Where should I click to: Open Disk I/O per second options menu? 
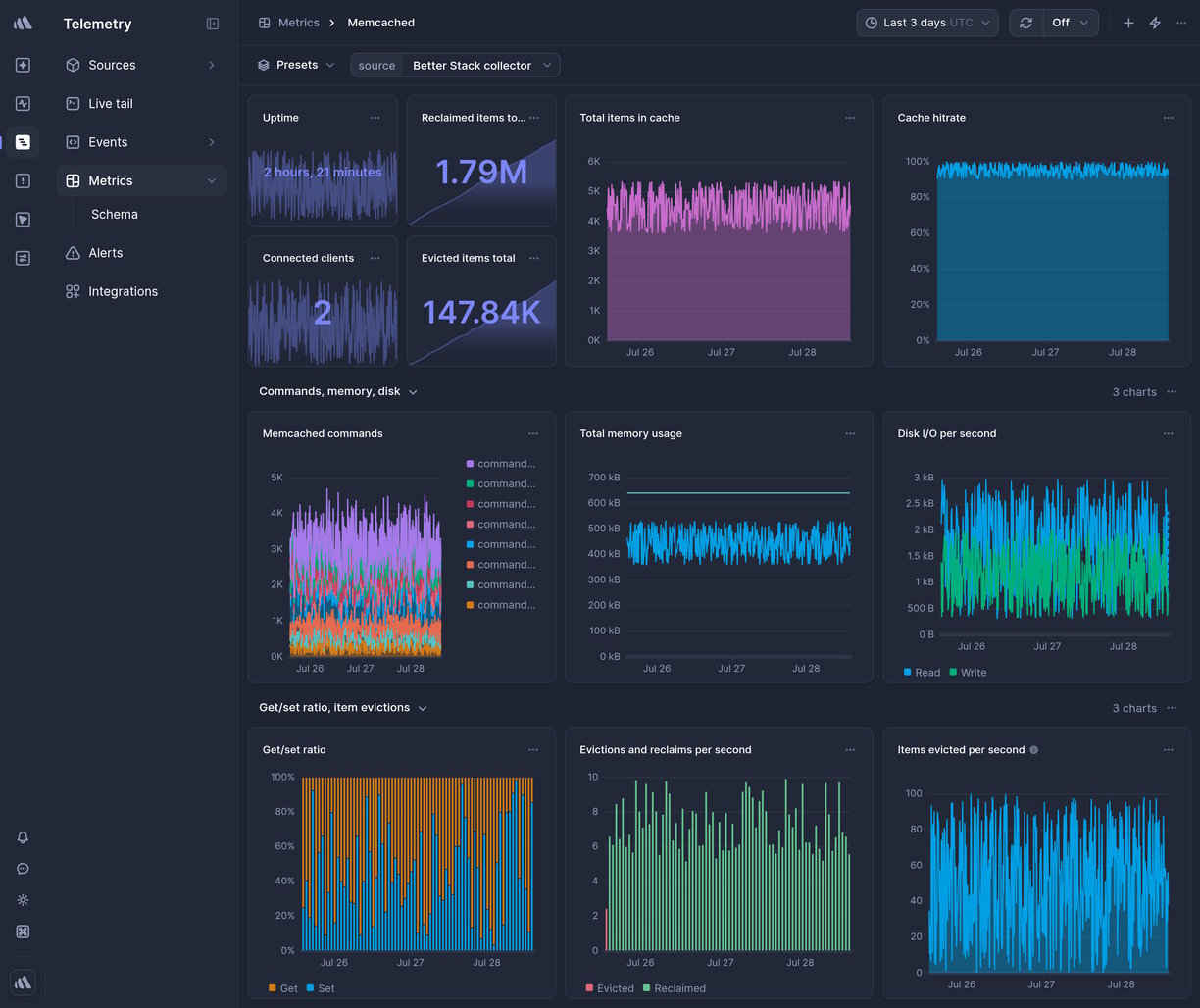pos(1168,433)
